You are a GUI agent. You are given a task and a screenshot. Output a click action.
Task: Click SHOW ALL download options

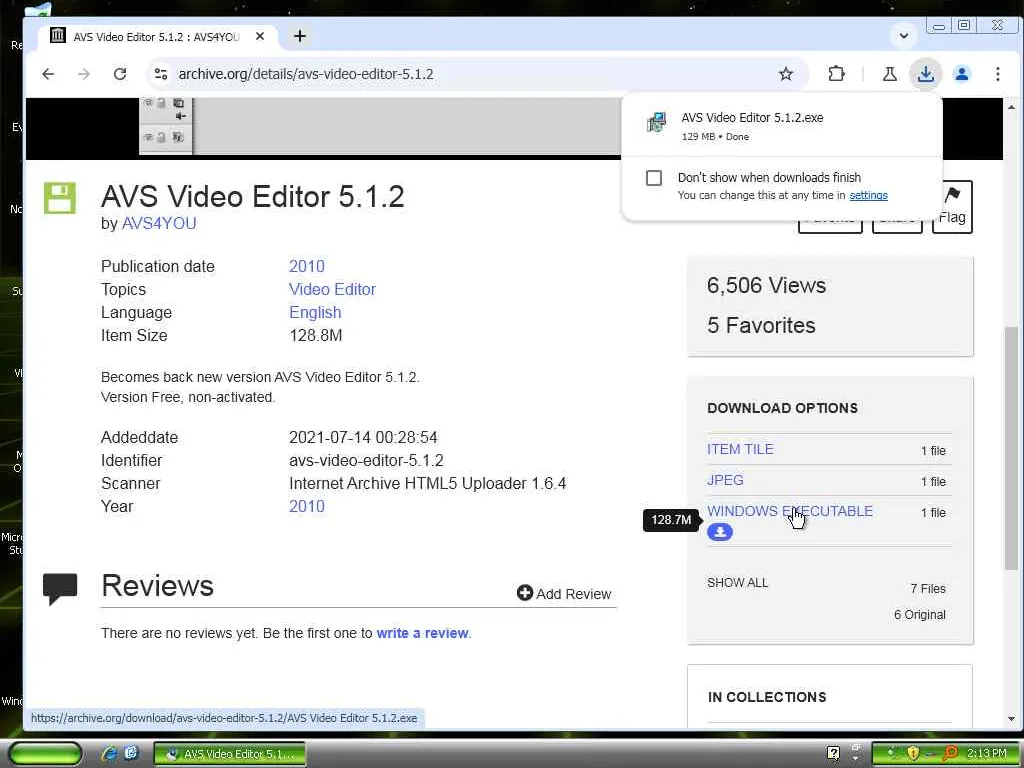[737, 583]
